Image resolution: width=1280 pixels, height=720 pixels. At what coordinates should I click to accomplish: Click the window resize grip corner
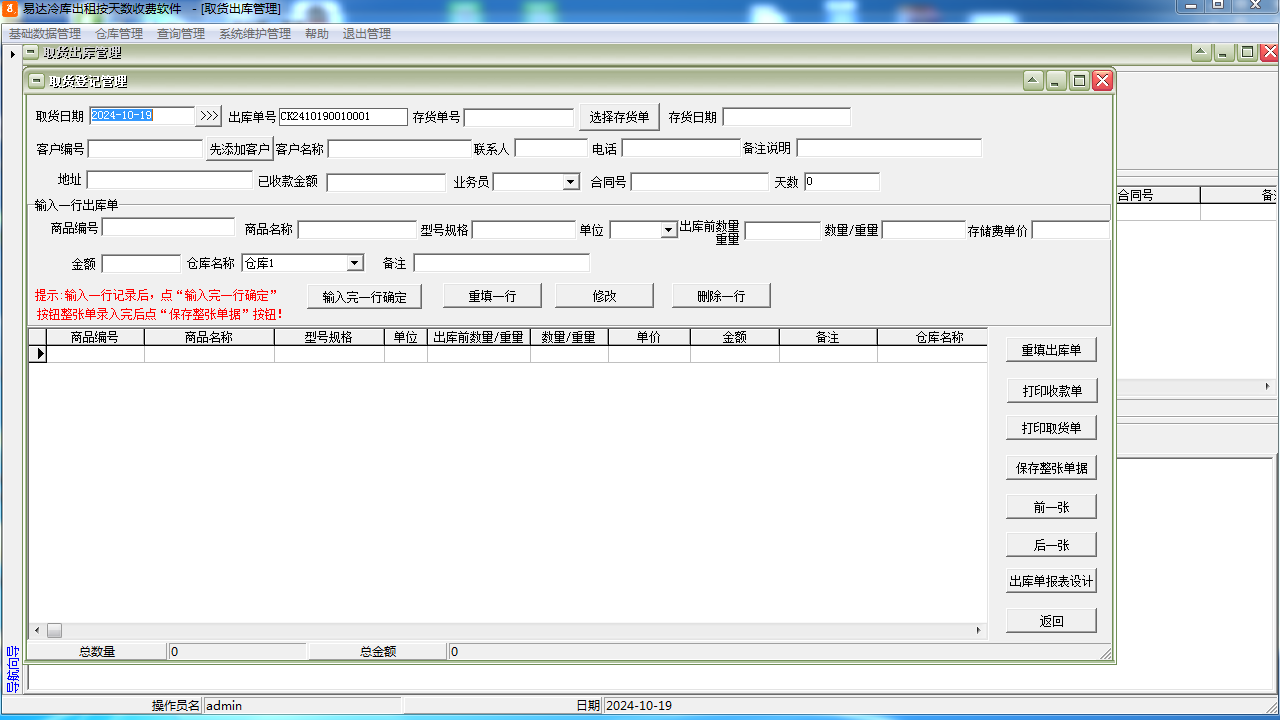(x=1105, y=654)
